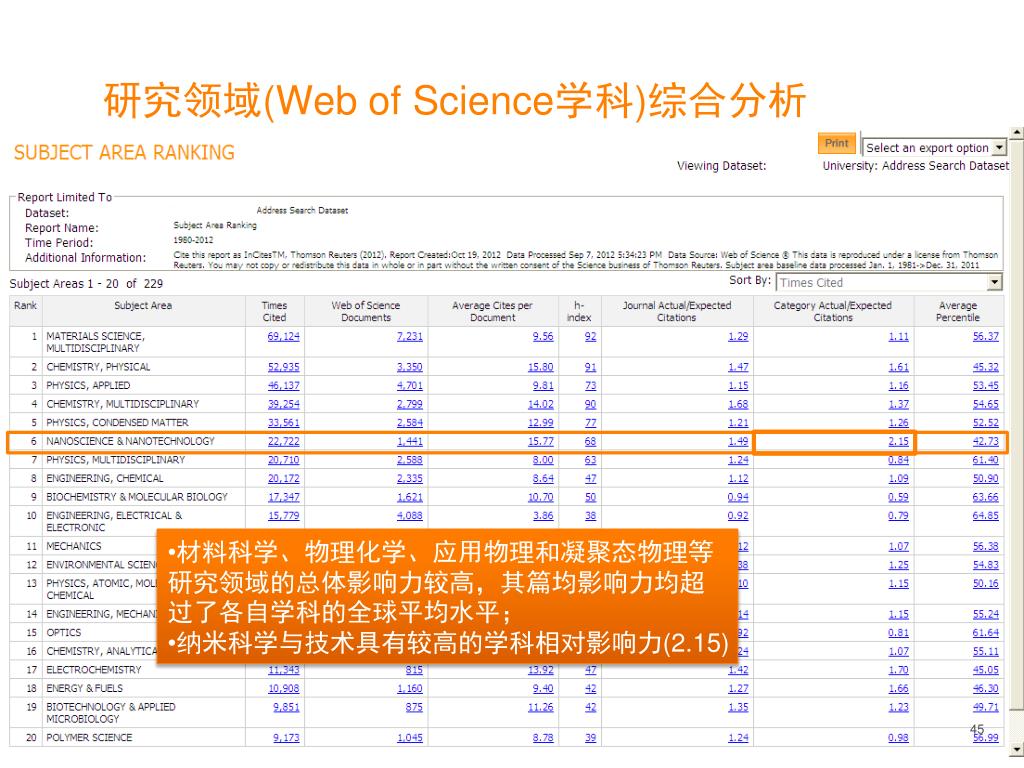Click Times Cited 10,908 for Energy & Fuels
Image resolution: width=1024 pixels, height=768 pixels.
tap(283, 688)
